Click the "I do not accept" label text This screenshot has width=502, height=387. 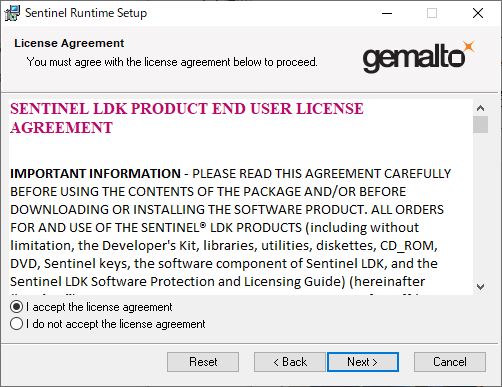[x=116, y=324]
